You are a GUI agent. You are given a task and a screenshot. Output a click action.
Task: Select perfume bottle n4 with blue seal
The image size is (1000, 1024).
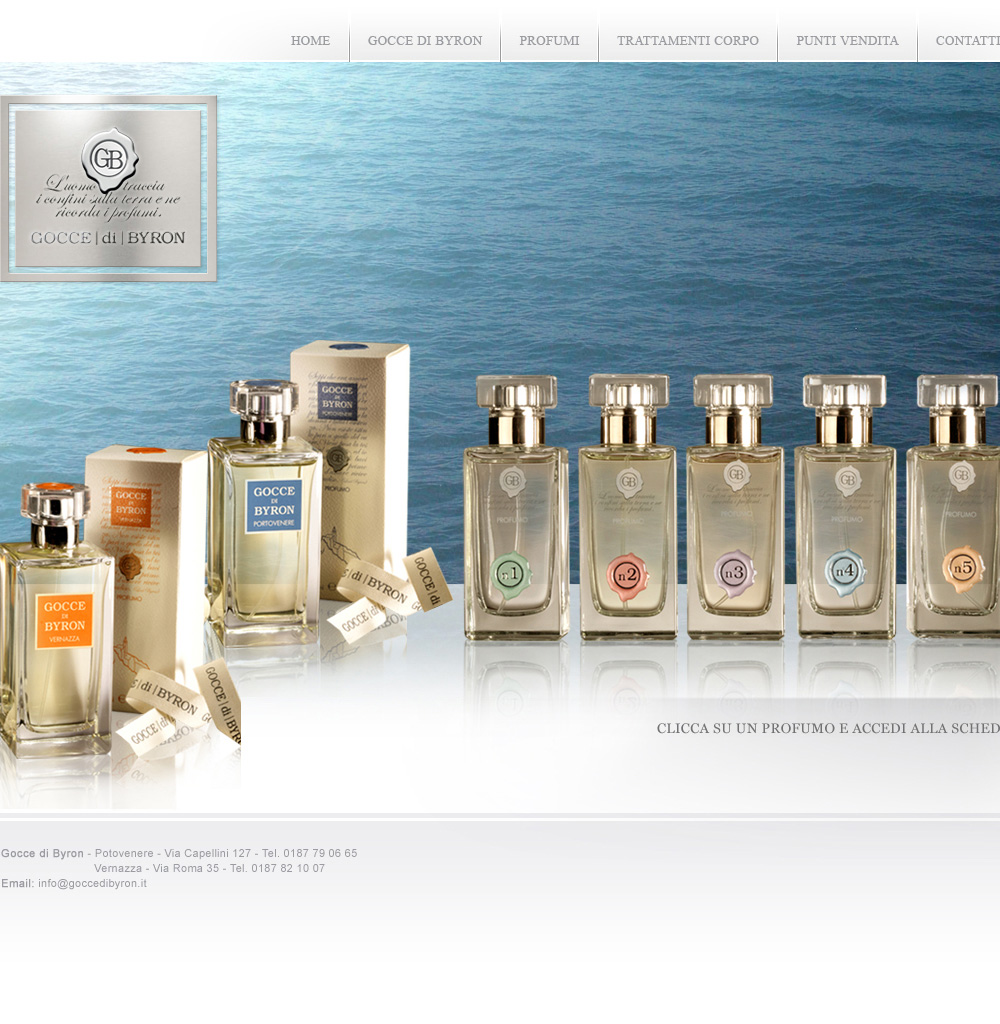click(845, 507)
